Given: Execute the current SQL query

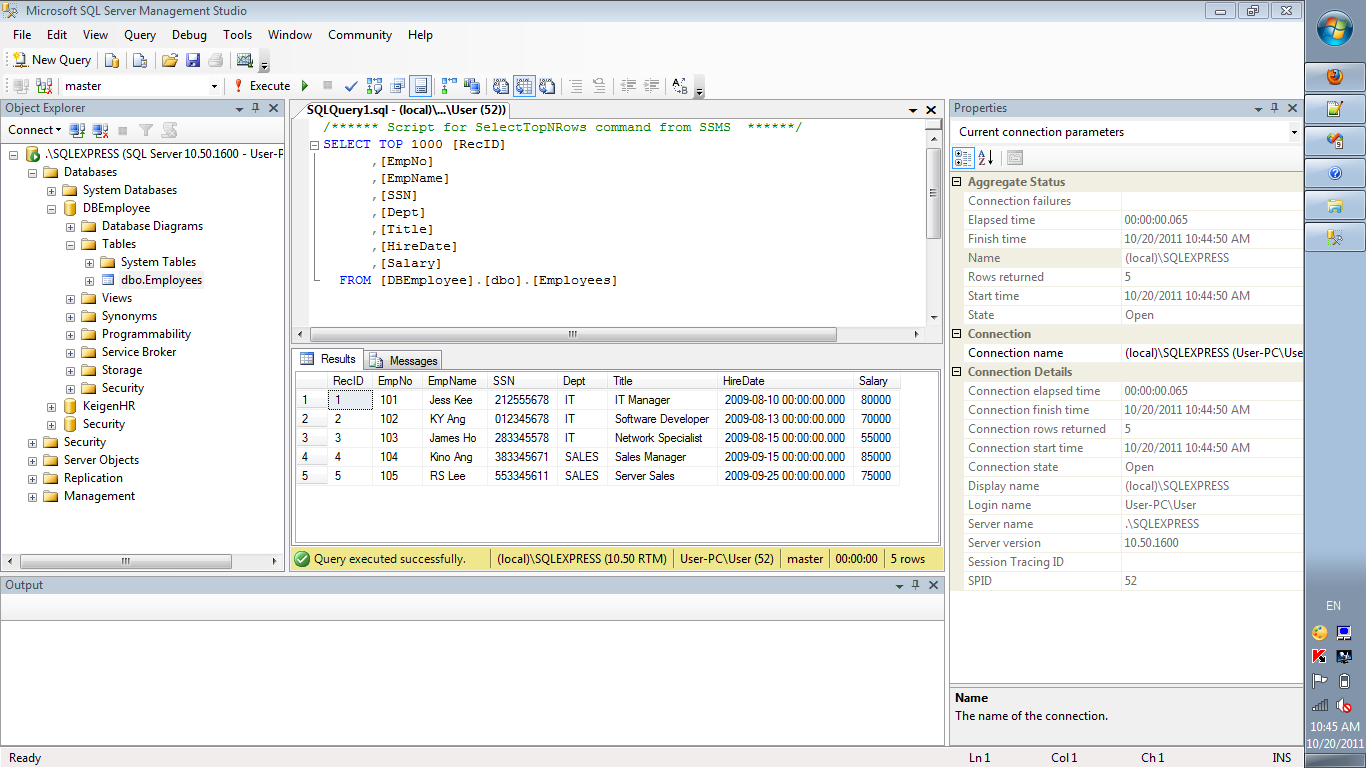Looking at the screenshot, I should 261,86.
